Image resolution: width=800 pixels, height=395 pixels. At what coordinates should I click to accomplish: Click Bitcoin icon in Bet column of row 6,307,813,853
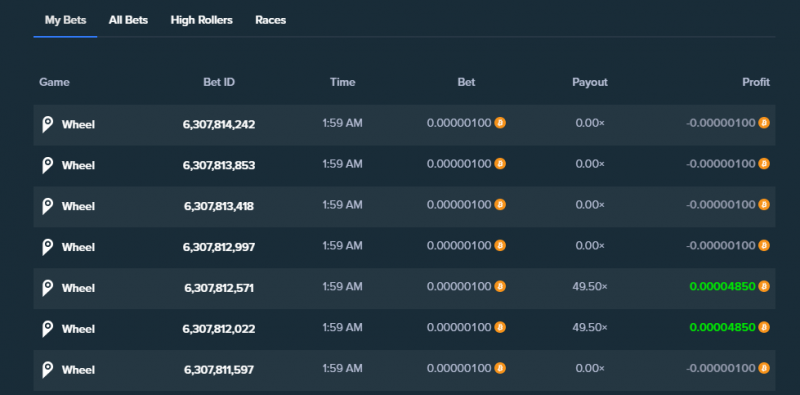click(500, 164)
